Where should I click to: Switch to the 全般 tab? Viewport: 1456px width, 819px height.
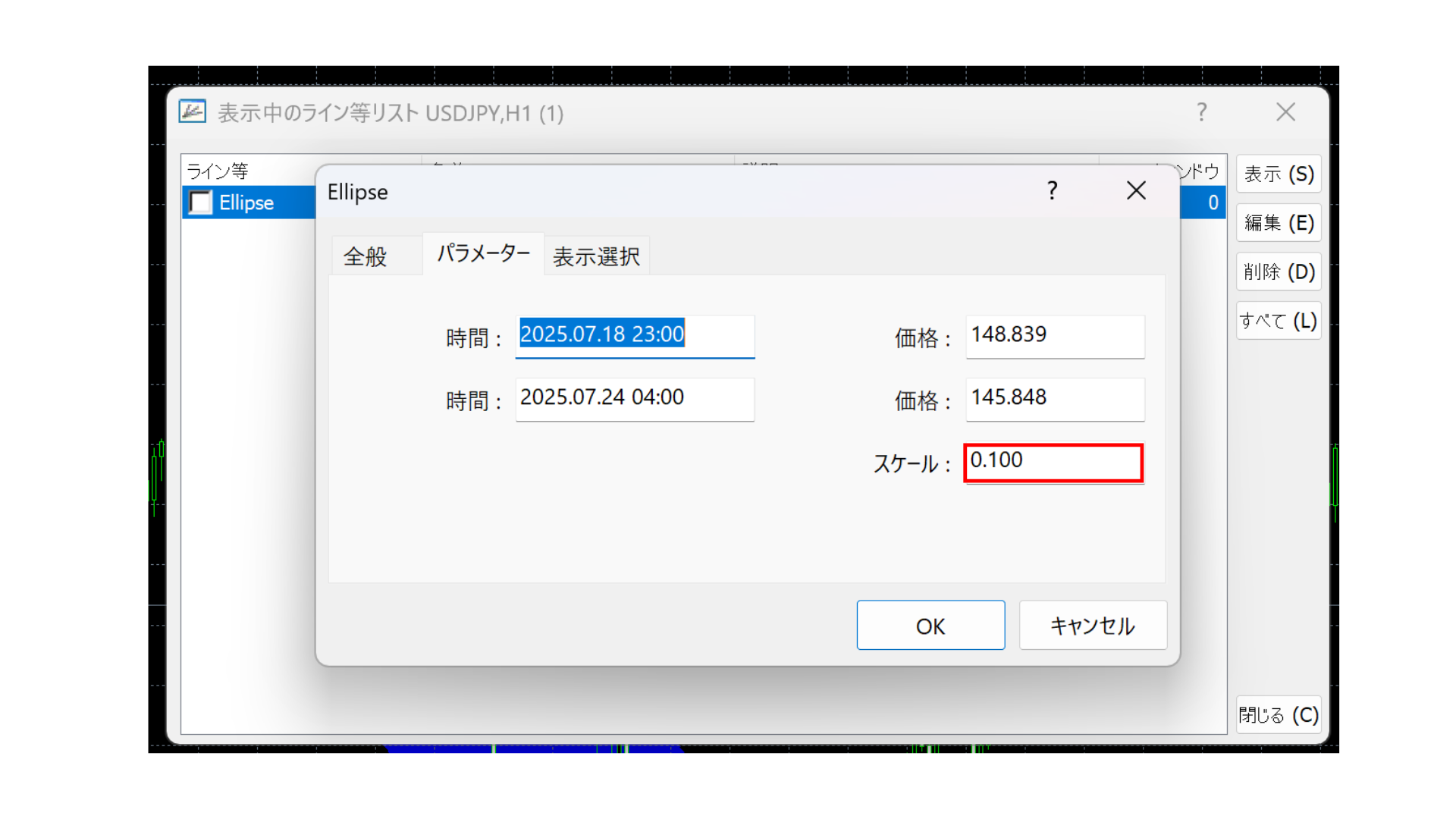366,256
